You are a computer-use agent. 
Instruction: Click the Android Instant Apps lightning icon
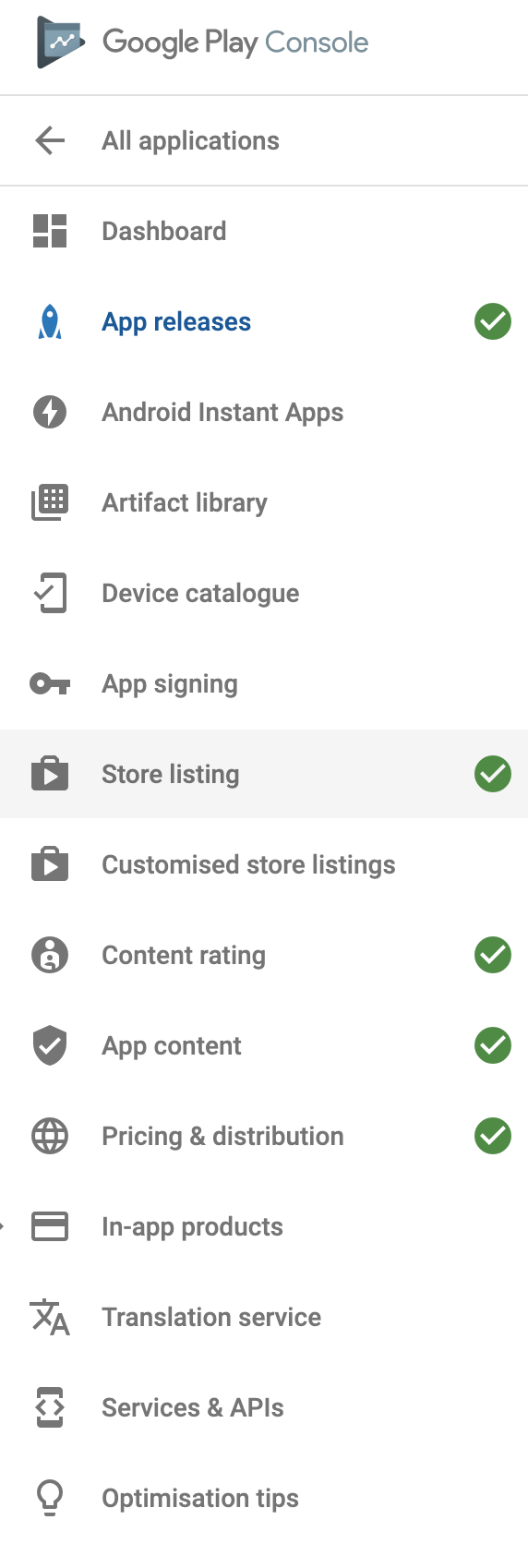pyautogui.click(x=50, y=412)
